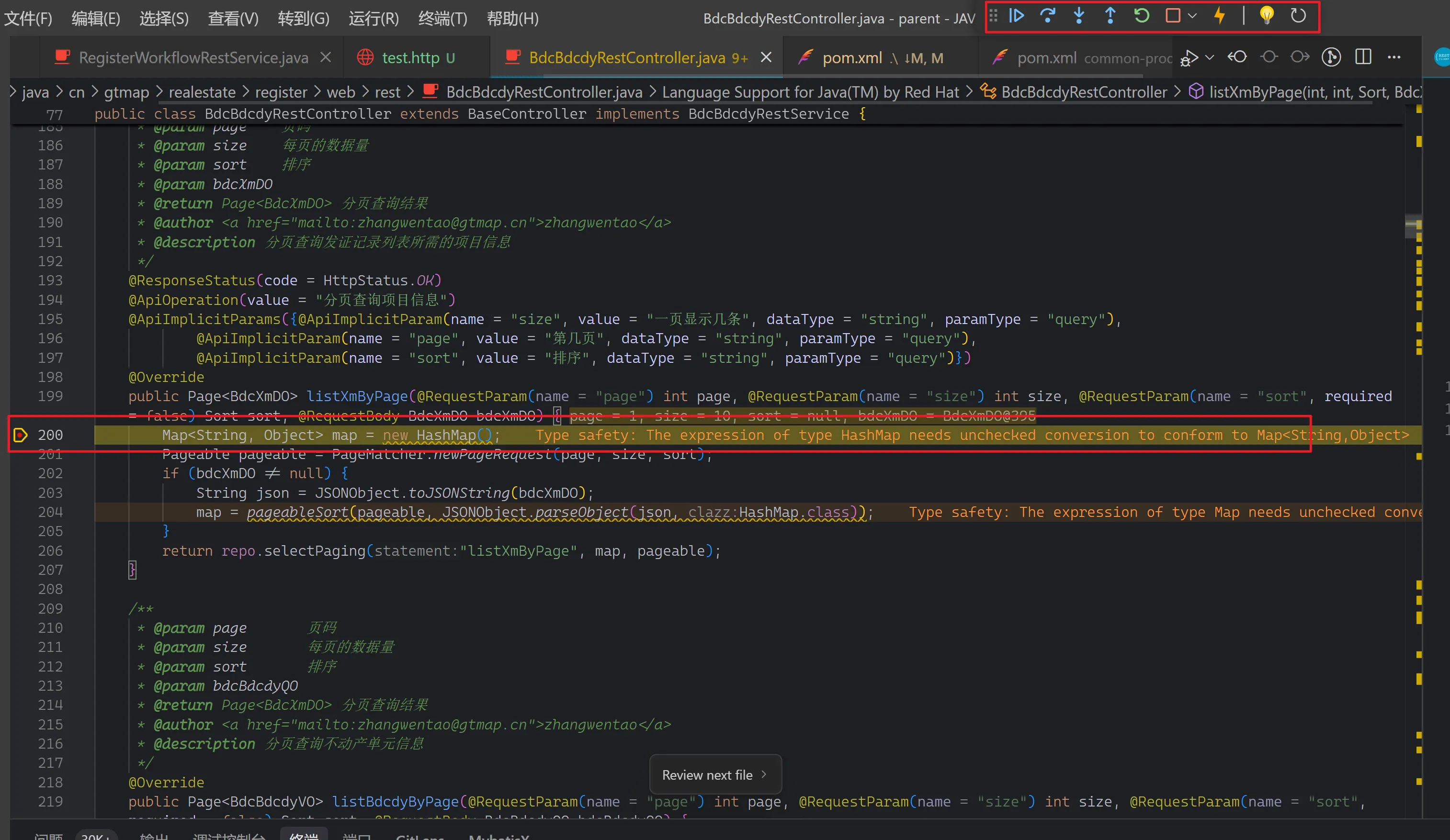Screen dimensions: 1450x840
Task: Close the BdcBdcdyRestController.java tab
Action: click(x=766, y=57)
